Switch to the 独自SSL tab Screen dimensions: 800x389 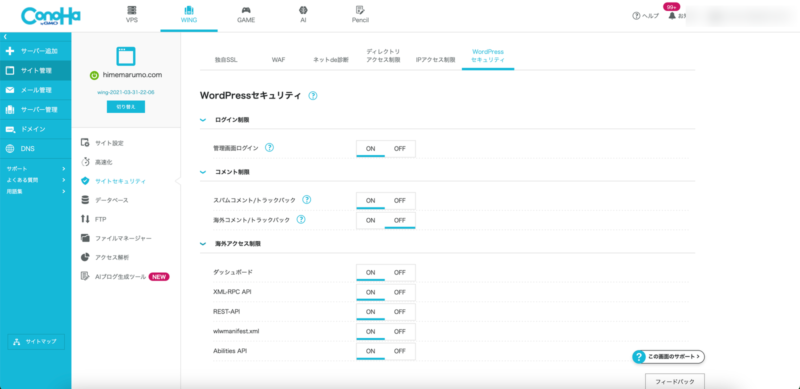[226, 60]
